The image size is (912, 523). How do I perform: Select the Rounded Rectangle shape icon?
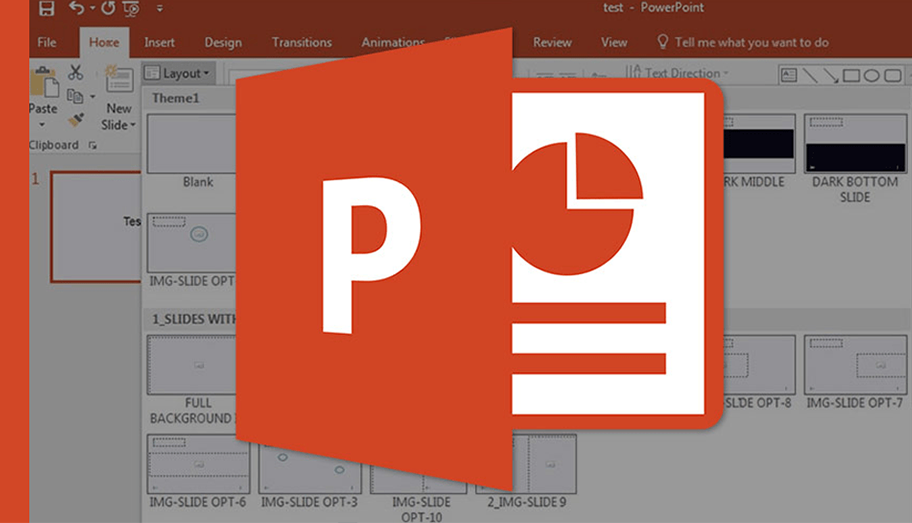[x=893, y=76]
